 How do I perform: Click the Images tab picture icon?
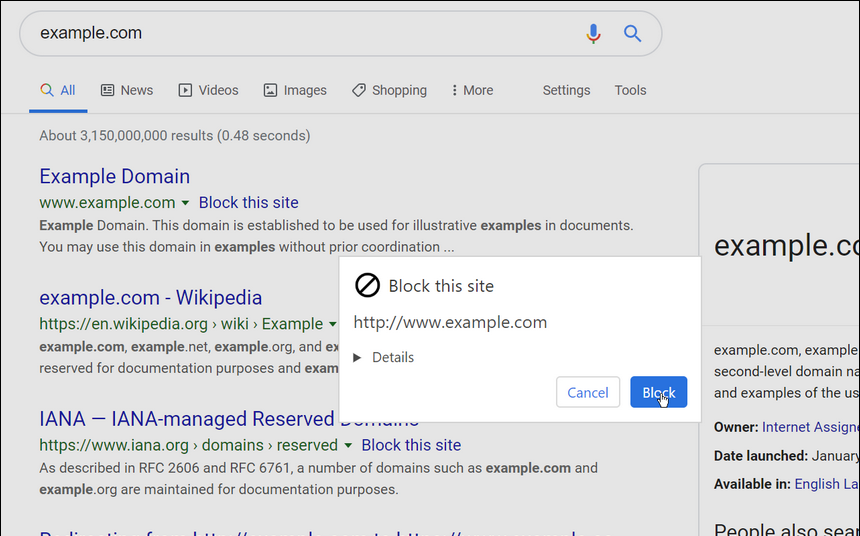point(270,90)
